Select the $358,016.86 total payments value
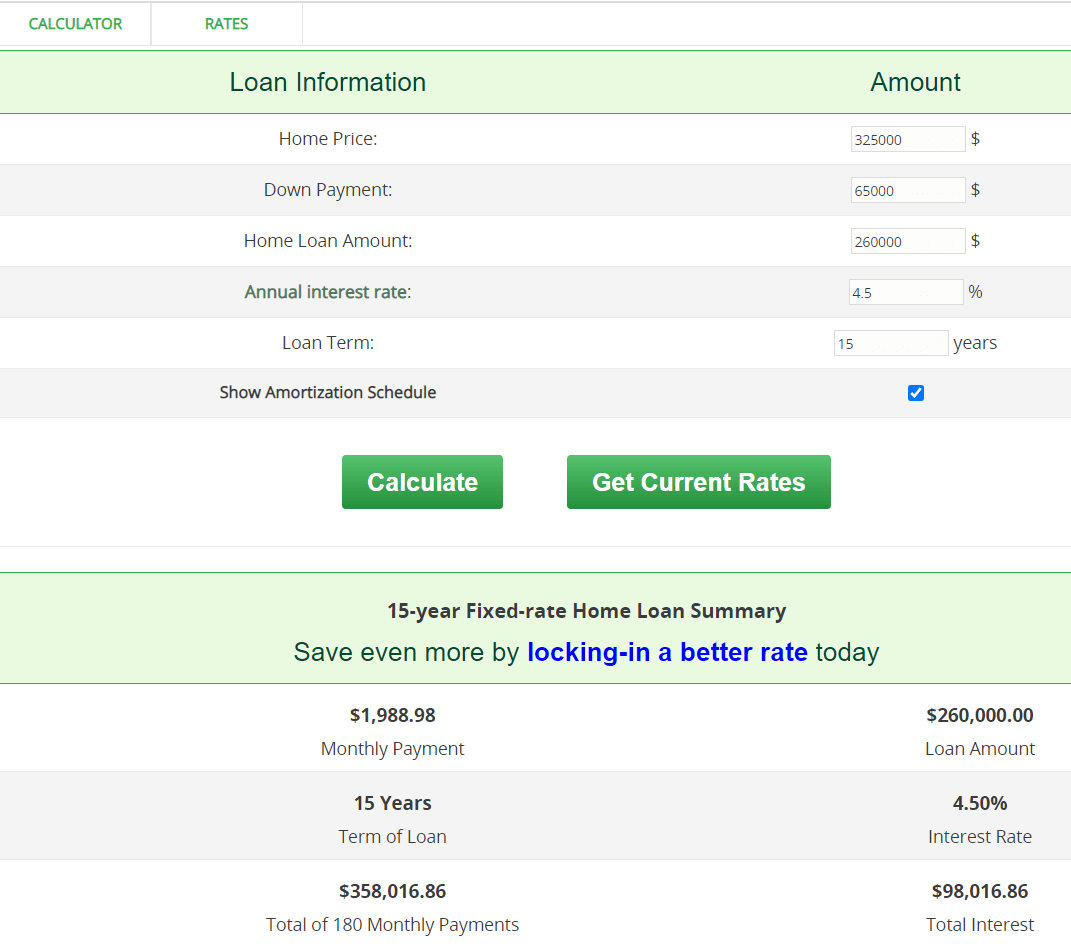The image size is (1071, 944). [393, 891]
